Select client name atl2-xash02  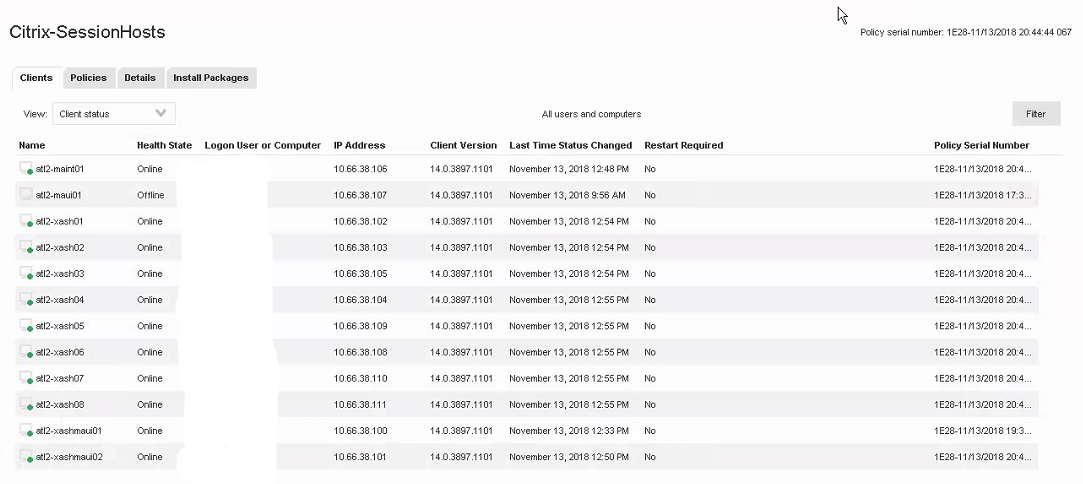point(60,248)
